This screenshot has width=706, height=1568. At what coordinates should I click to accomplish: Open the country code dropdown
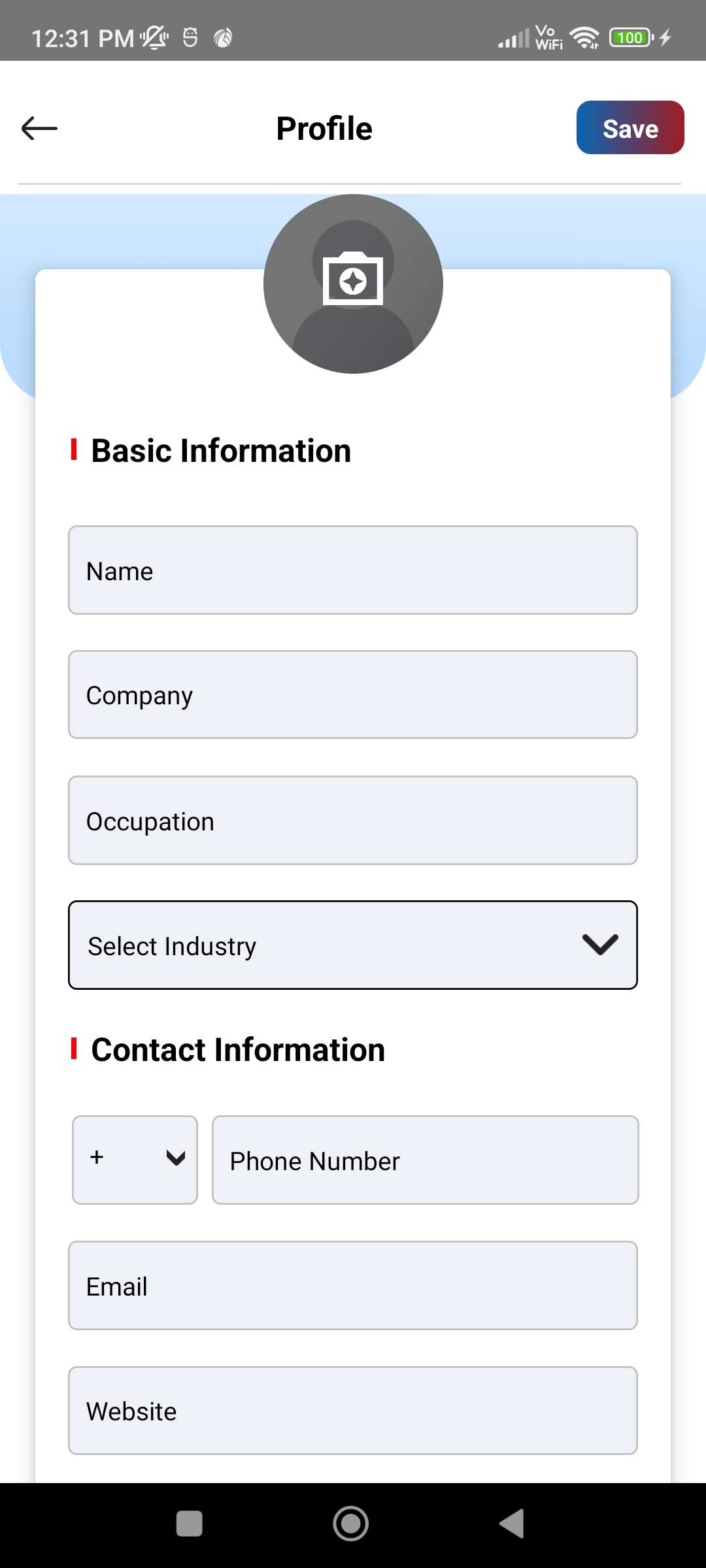click(135, 1160)
